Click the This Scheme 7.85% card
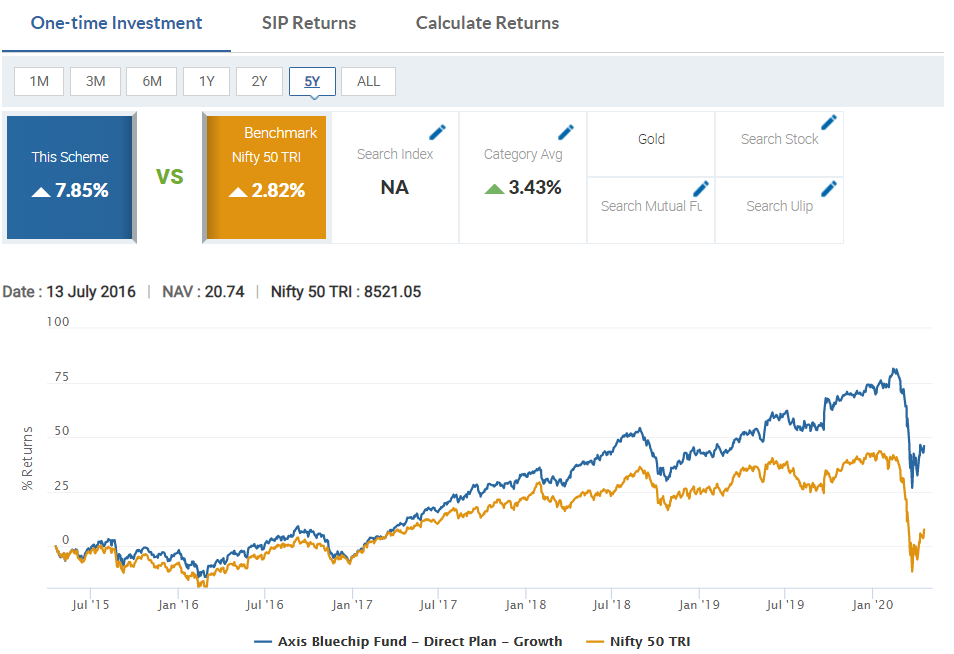The height and width of the screenshot is (654, 954). 70,177
